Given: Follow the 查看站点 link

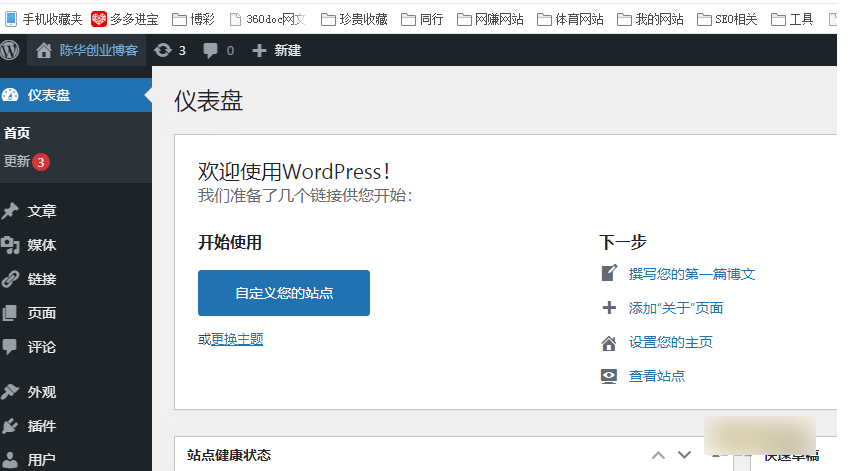Looking at the screenshot, I should [657, 376].
